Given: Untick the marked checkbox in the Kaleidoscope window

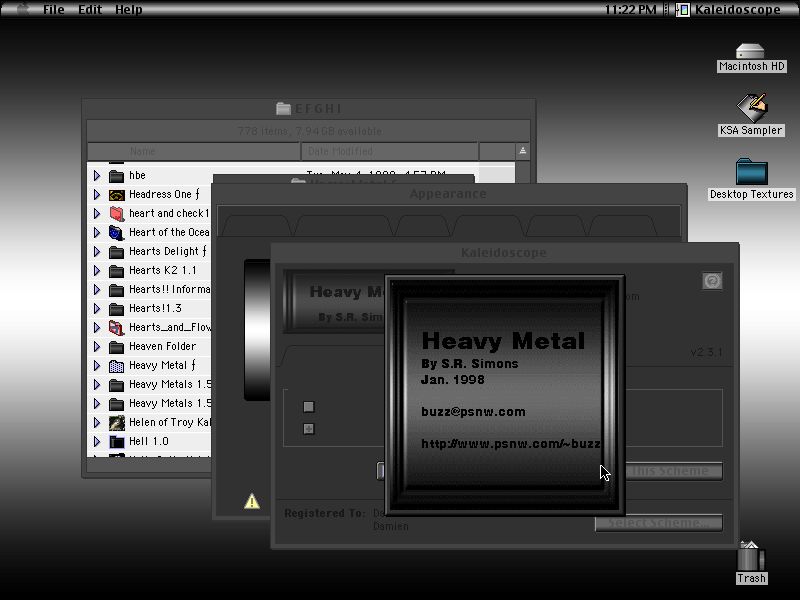Looking at the screenshot, I should (x=309, y=429).
